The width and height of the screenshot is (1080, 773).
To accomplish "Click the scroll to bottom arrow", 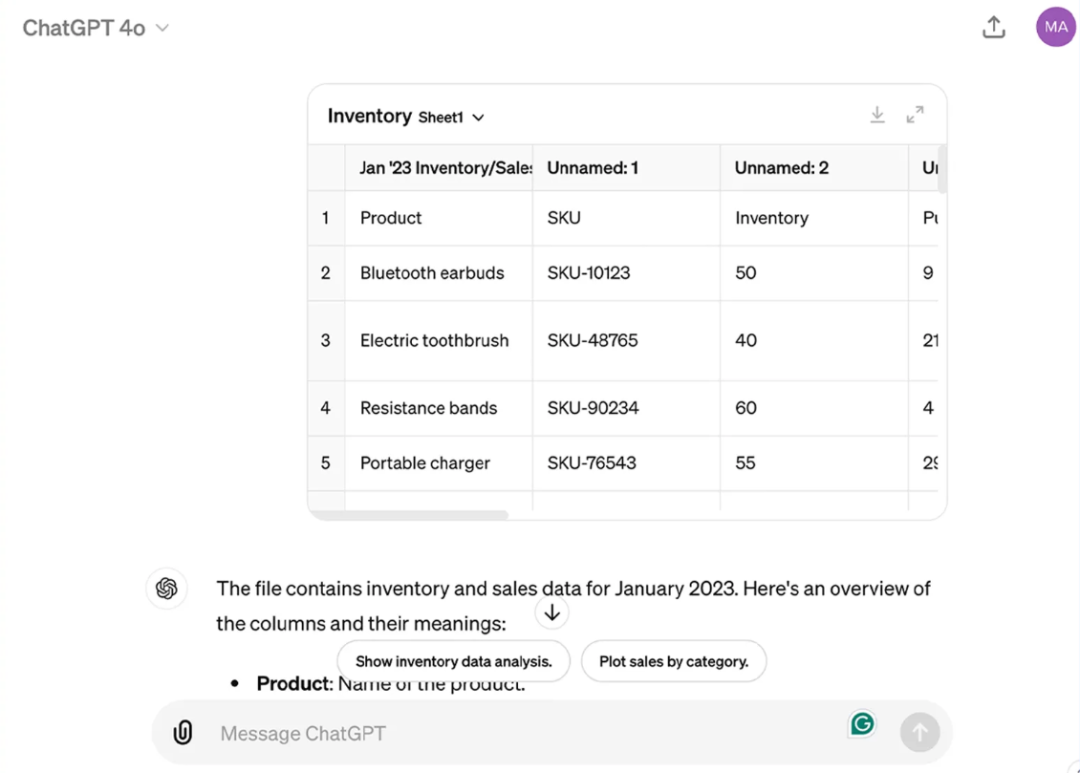I will pos(552,612).
